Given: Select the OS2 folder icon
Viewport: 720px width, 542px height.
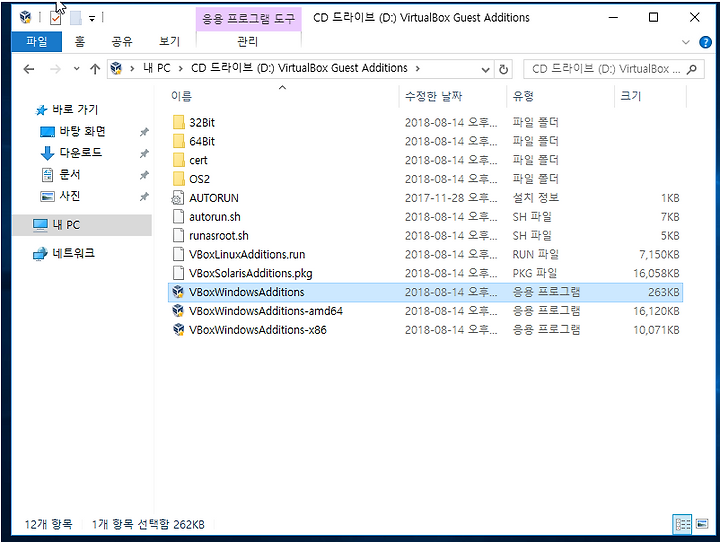Looking at the screenshot, I should click(179, 179).
